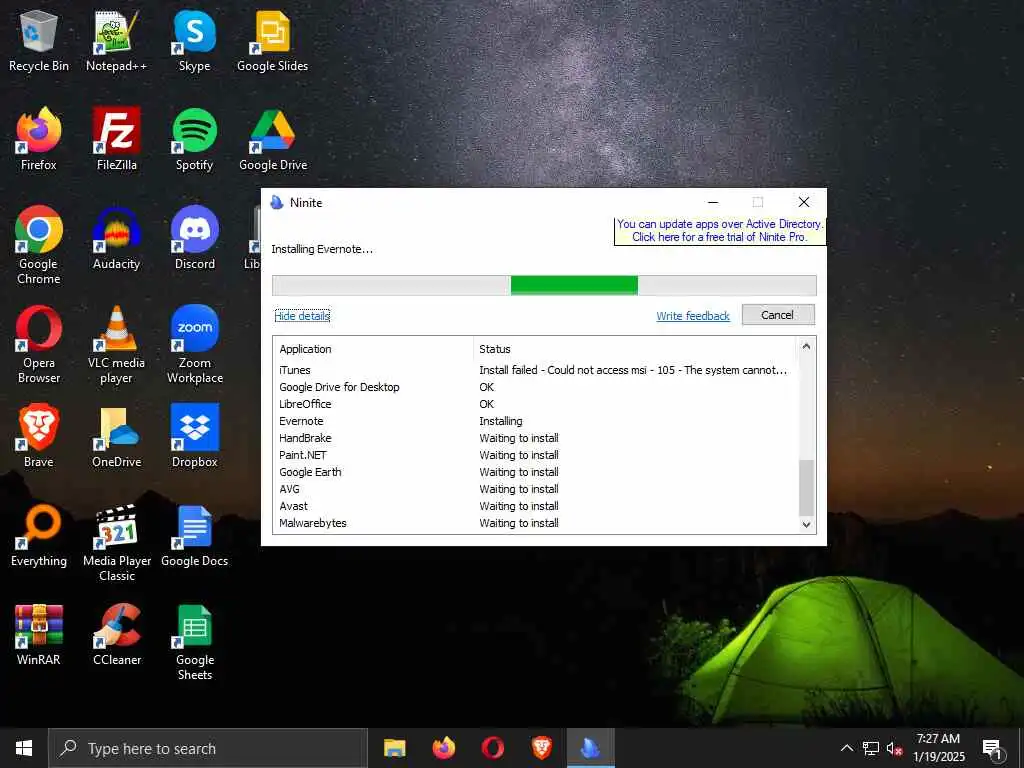Click the iTunes 'Install failed' status text
The height and width of the screenshot is (768, 1024).
click(633, 370)
